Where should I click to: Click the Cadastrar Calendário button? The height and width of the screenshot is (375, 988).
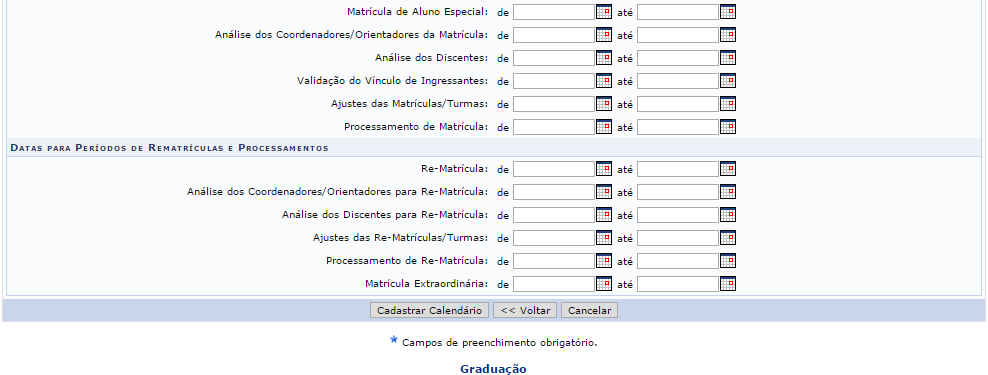(429, 310)
